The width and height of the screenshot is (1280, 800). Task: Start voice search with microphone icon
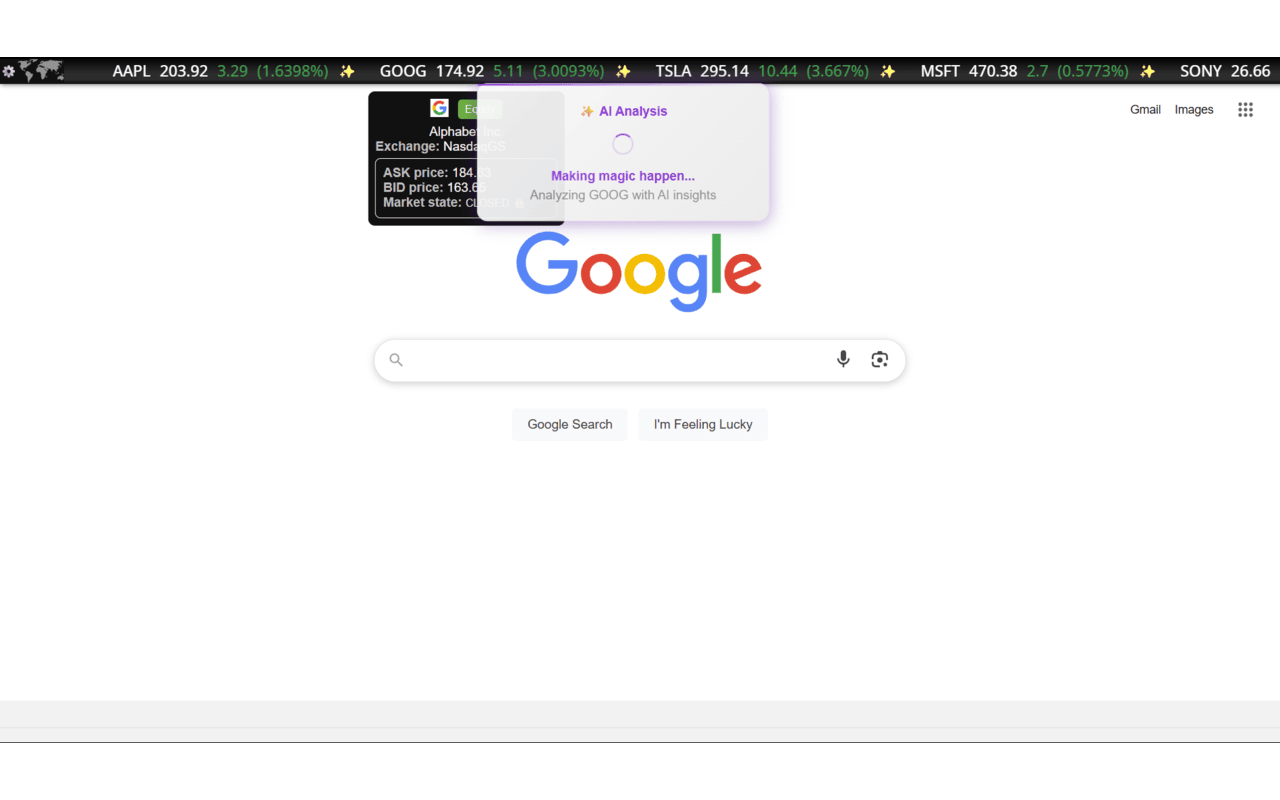843,359
